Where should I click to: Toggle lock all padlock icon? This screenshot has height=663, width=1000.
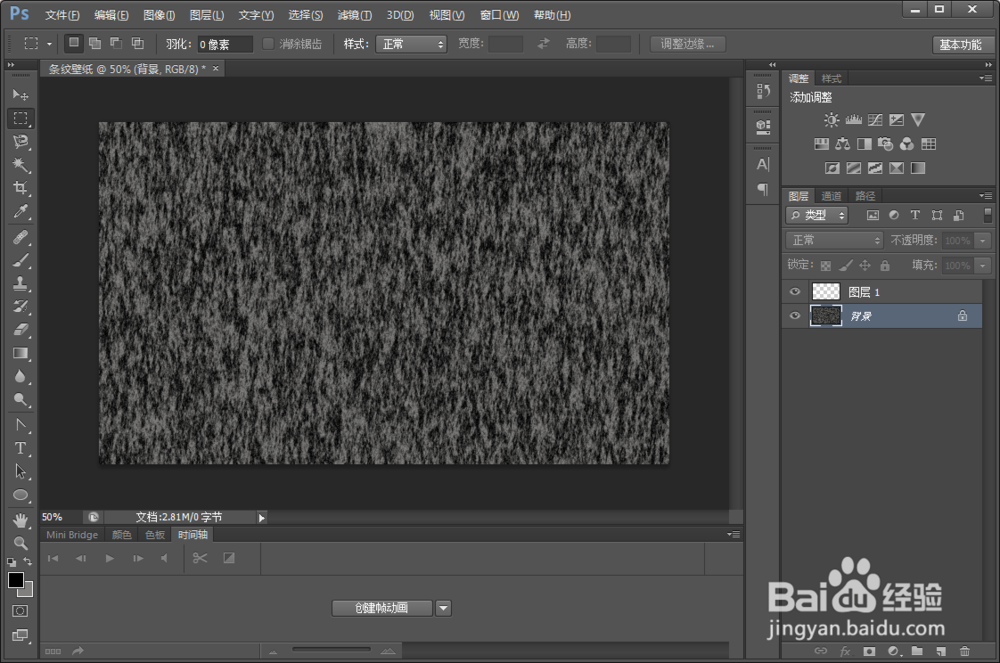coord(885,265)
